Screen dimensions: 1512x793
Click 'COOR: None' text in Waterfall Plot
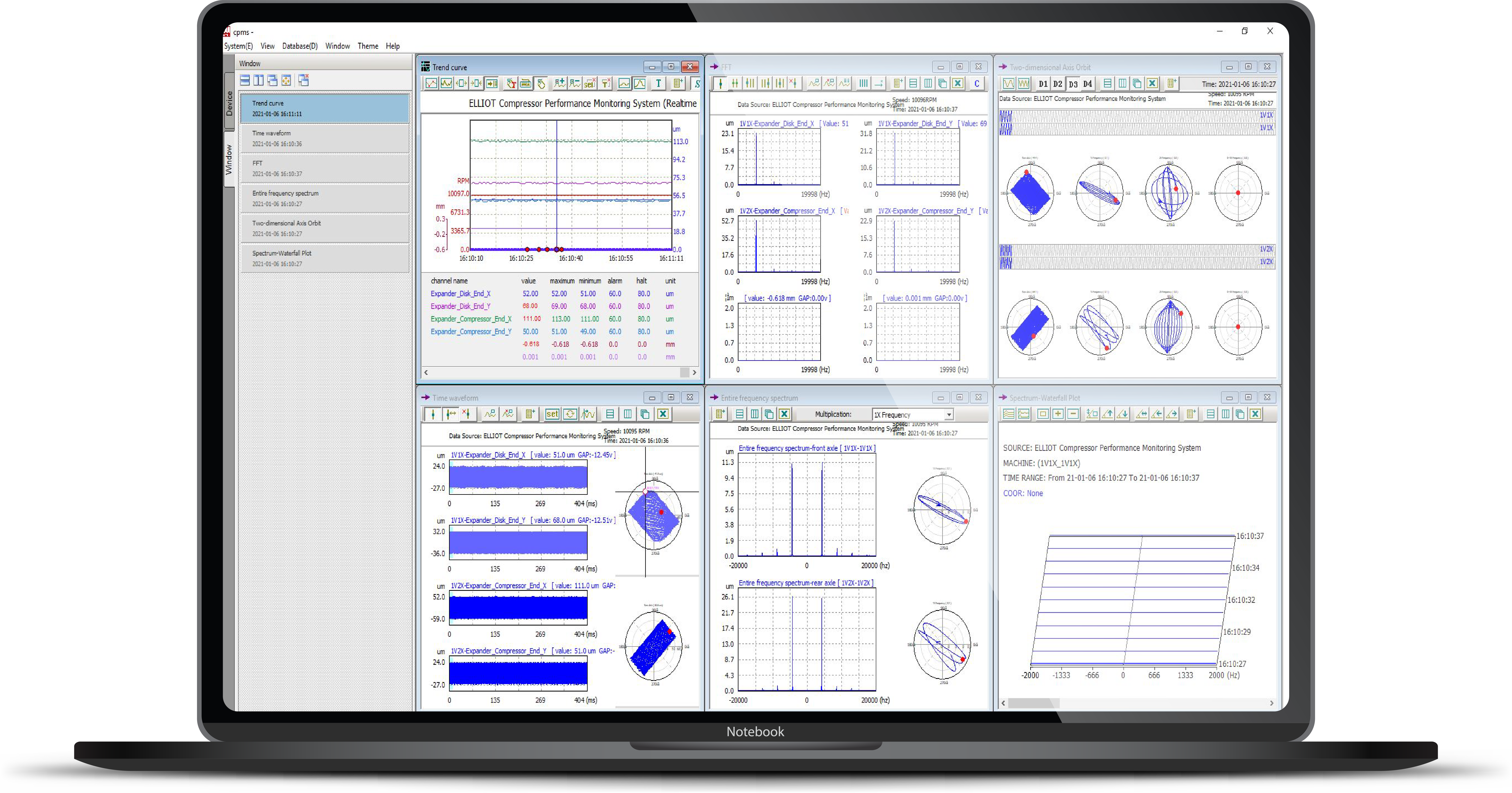coord(1023,494)
